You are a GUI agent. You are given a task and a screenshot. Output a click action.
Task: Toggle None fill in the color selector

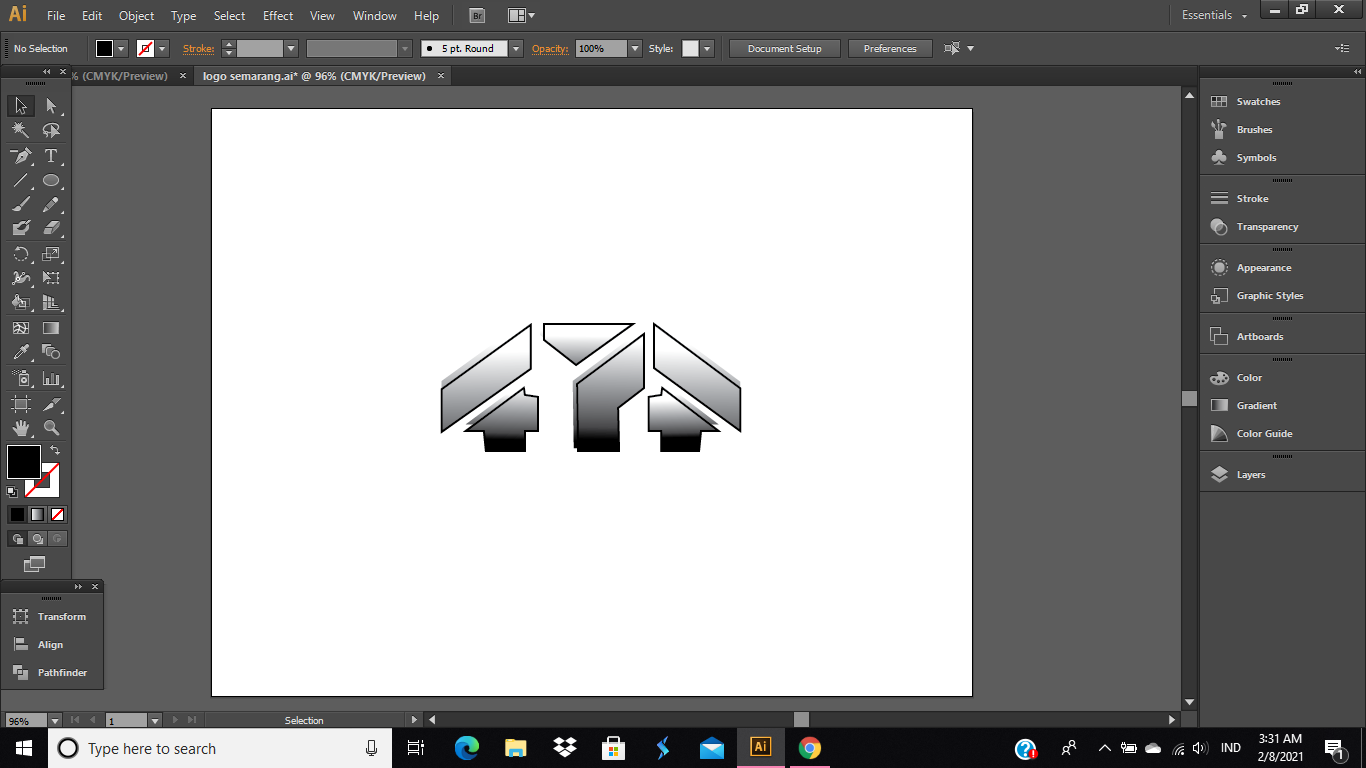click(57, 514)
